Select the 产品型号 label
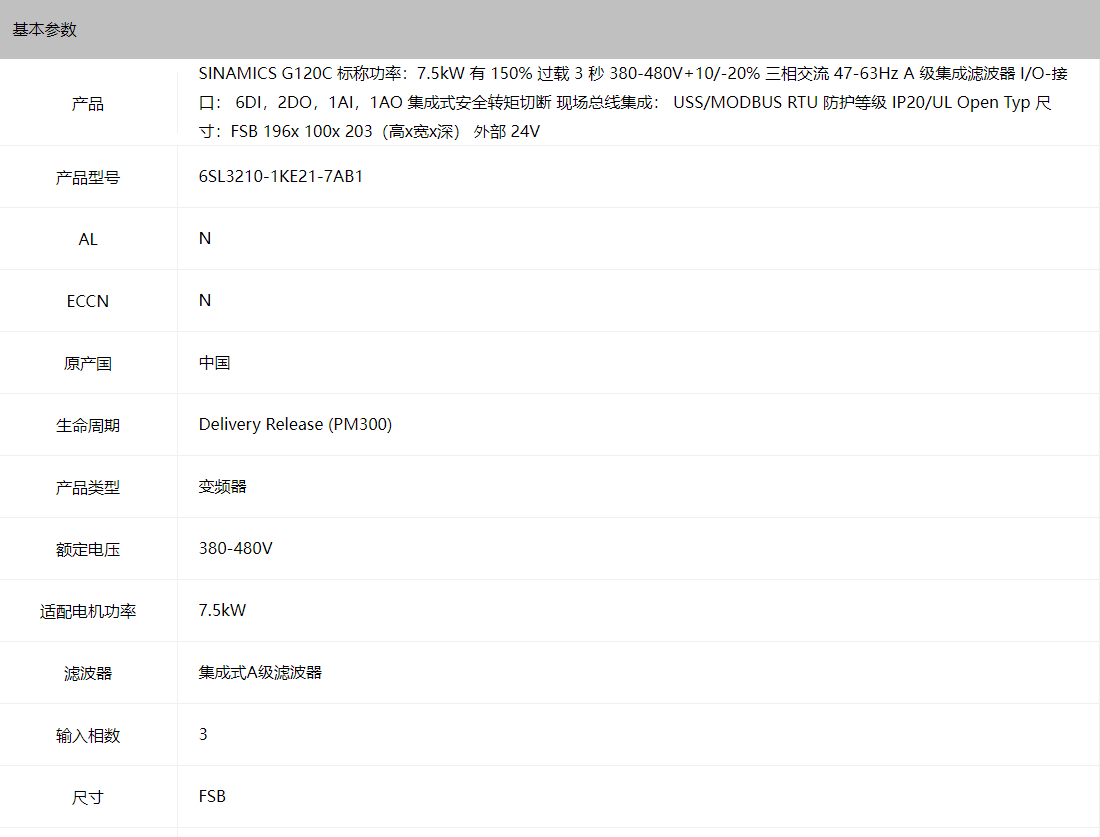1100x837 pixels. click(x=88, y=178)
